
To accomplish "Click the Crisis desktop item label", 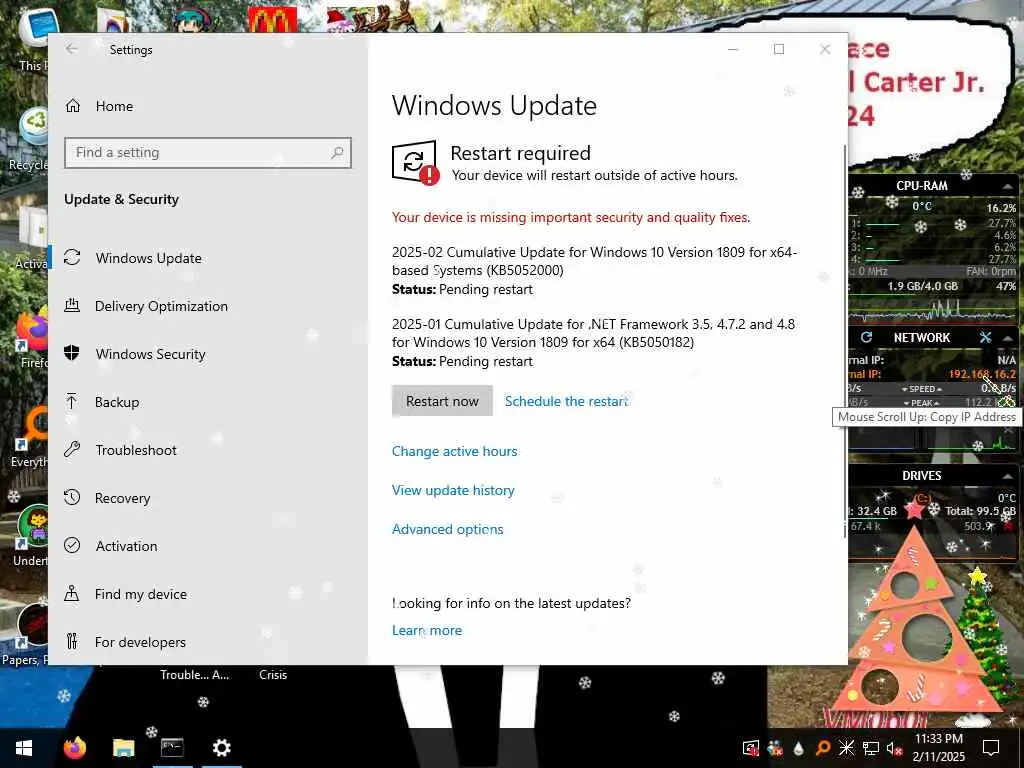I will [x=273, y=675].
